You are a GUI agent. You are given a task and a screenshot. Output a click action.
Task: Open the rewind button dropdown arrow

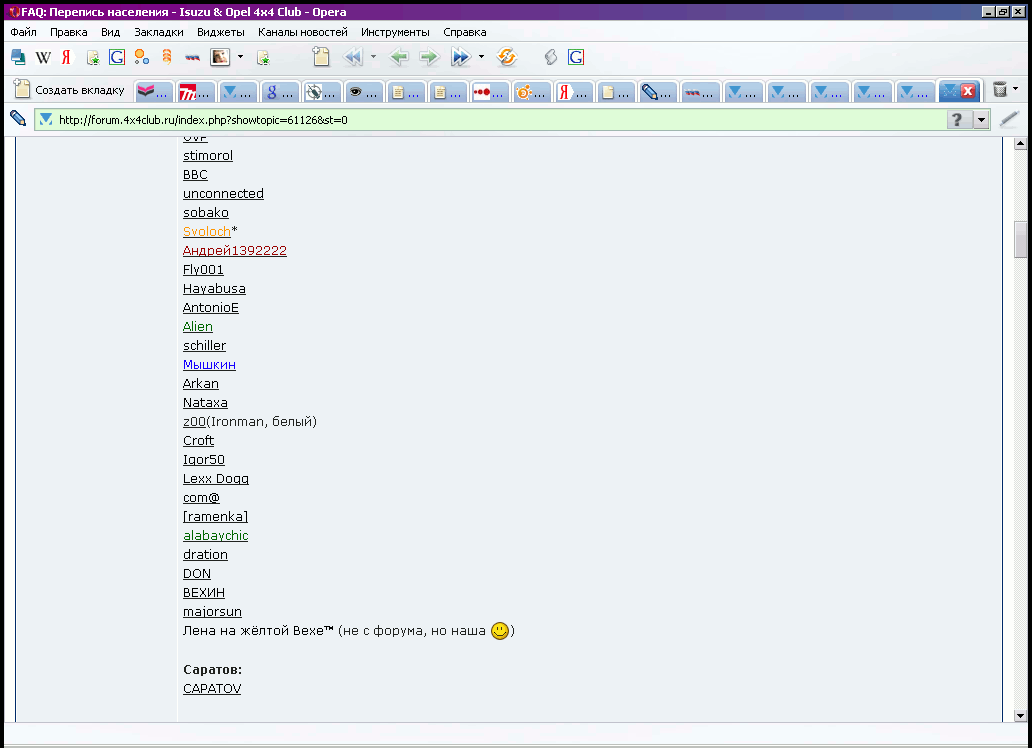[373, 57]
